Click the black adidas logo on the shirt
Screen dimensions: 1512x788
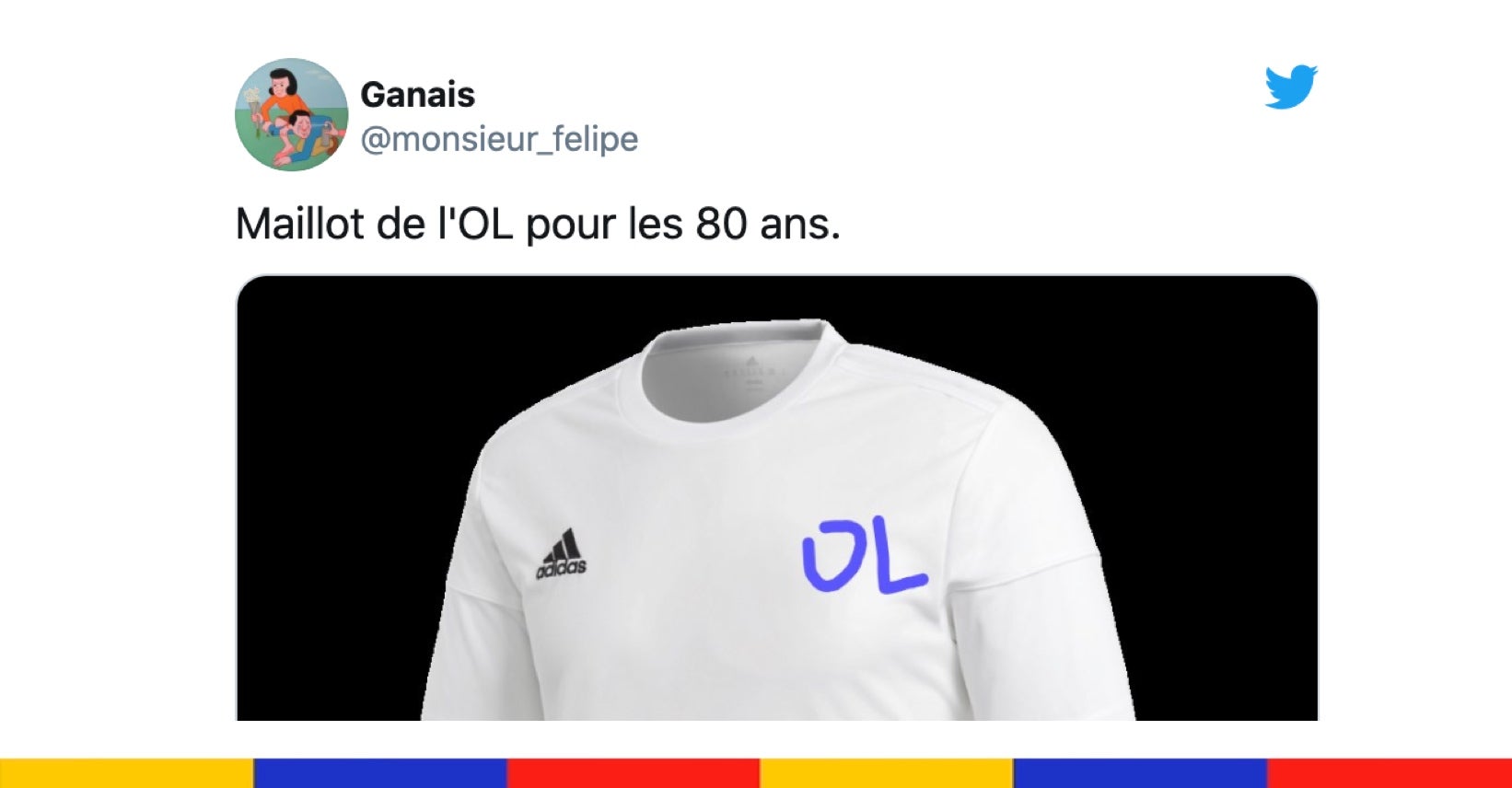pyautogui.click(x=561, y=554)
